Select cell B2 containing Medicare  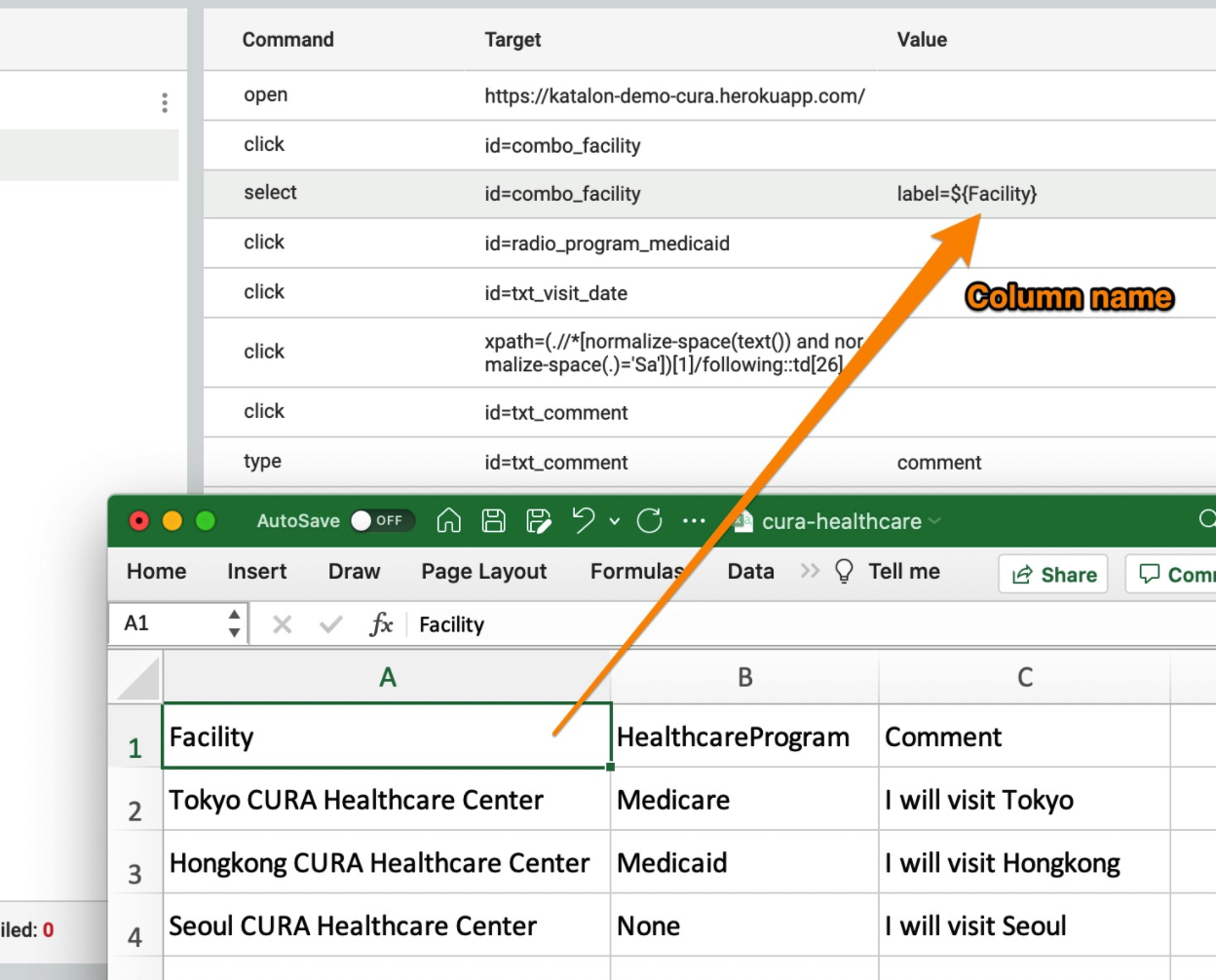(743, 800)
